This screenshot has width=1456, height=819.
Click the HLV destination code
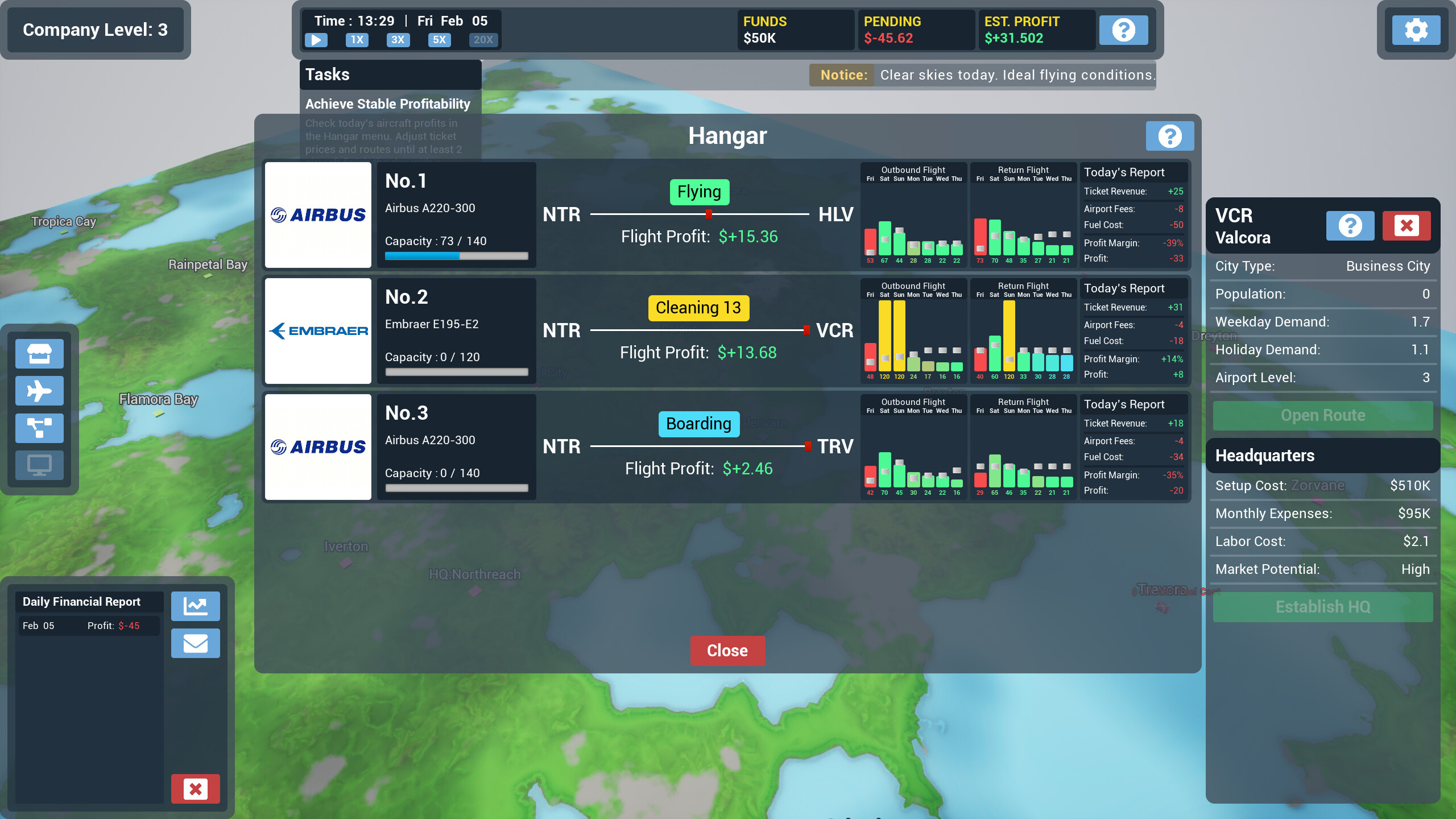[x=835, y=214]
